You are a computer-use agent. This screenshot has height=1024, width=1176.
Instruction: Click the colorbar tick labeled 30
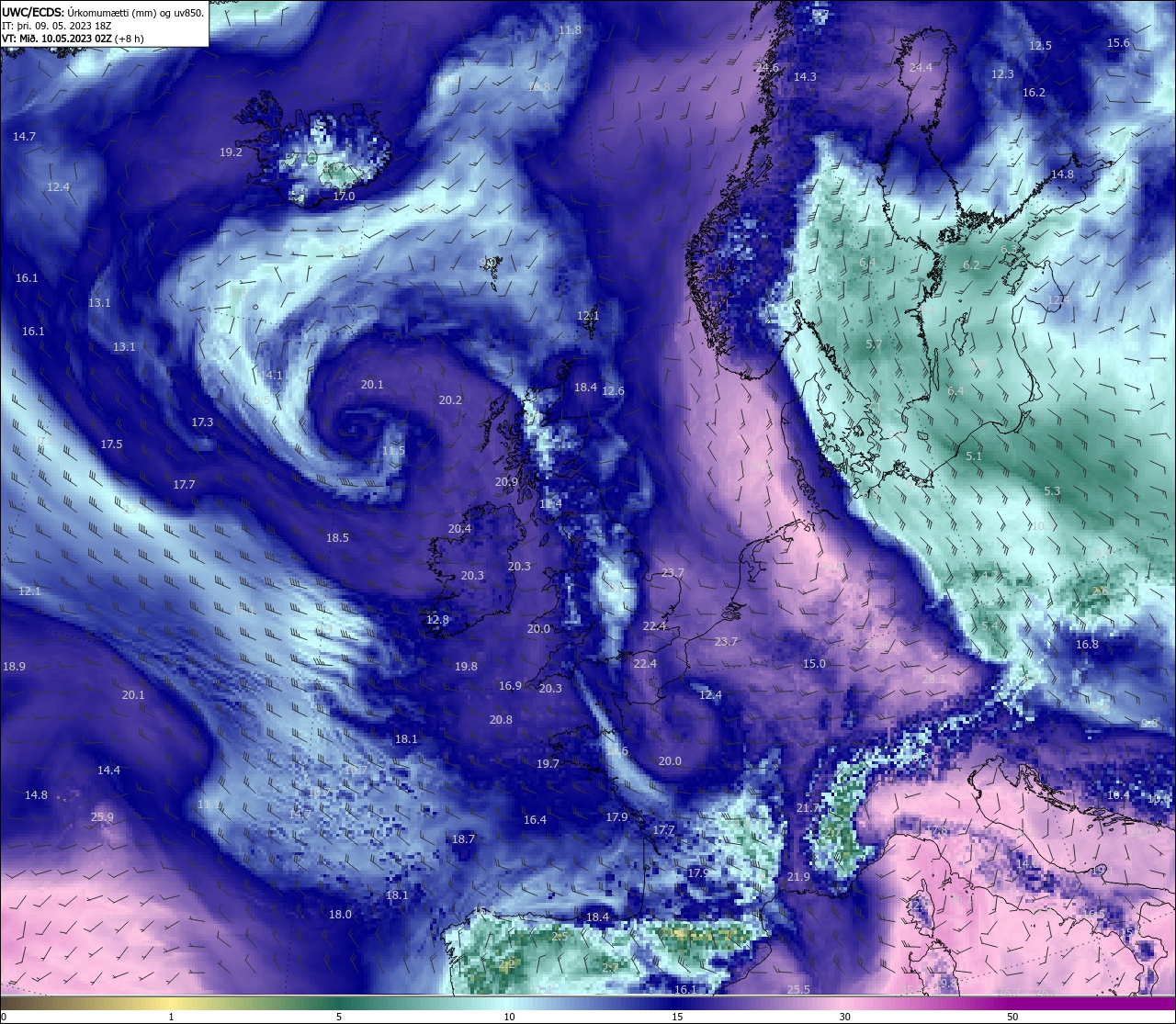coord(844,1017)
